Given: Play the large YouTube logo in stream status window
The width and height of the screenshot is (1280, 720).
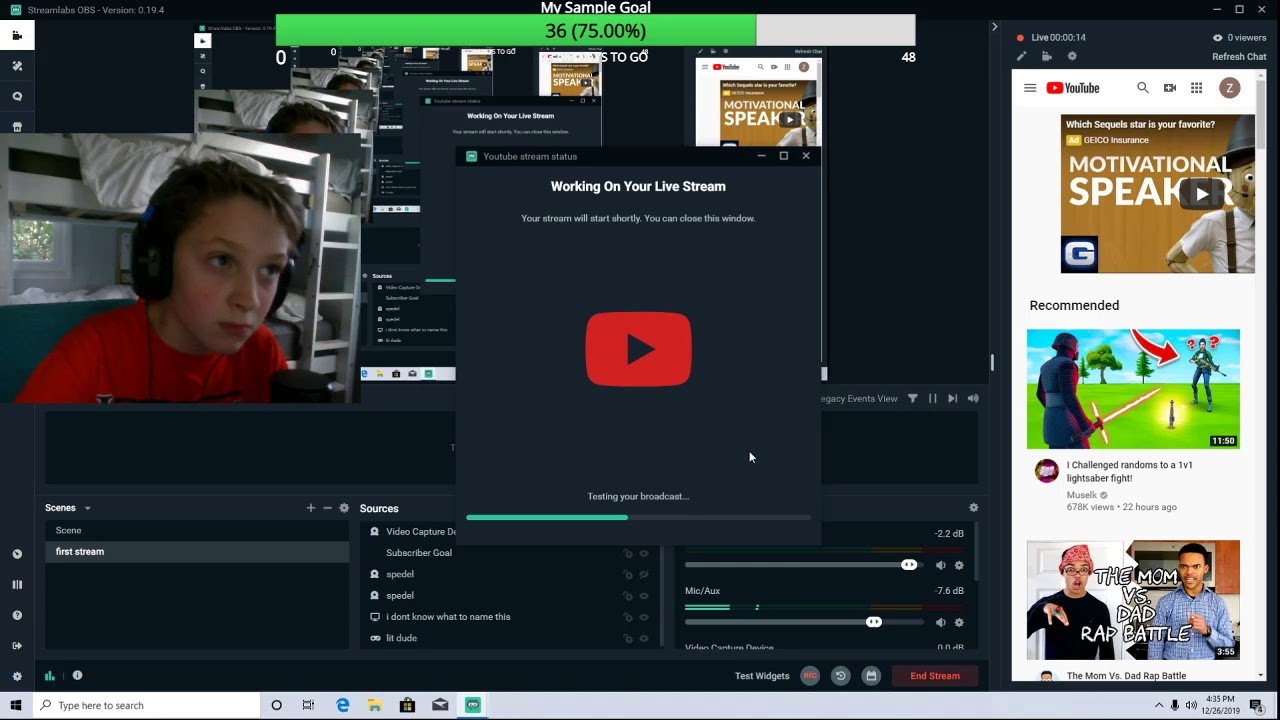Looking at the screenshot, I should point(638,349).
